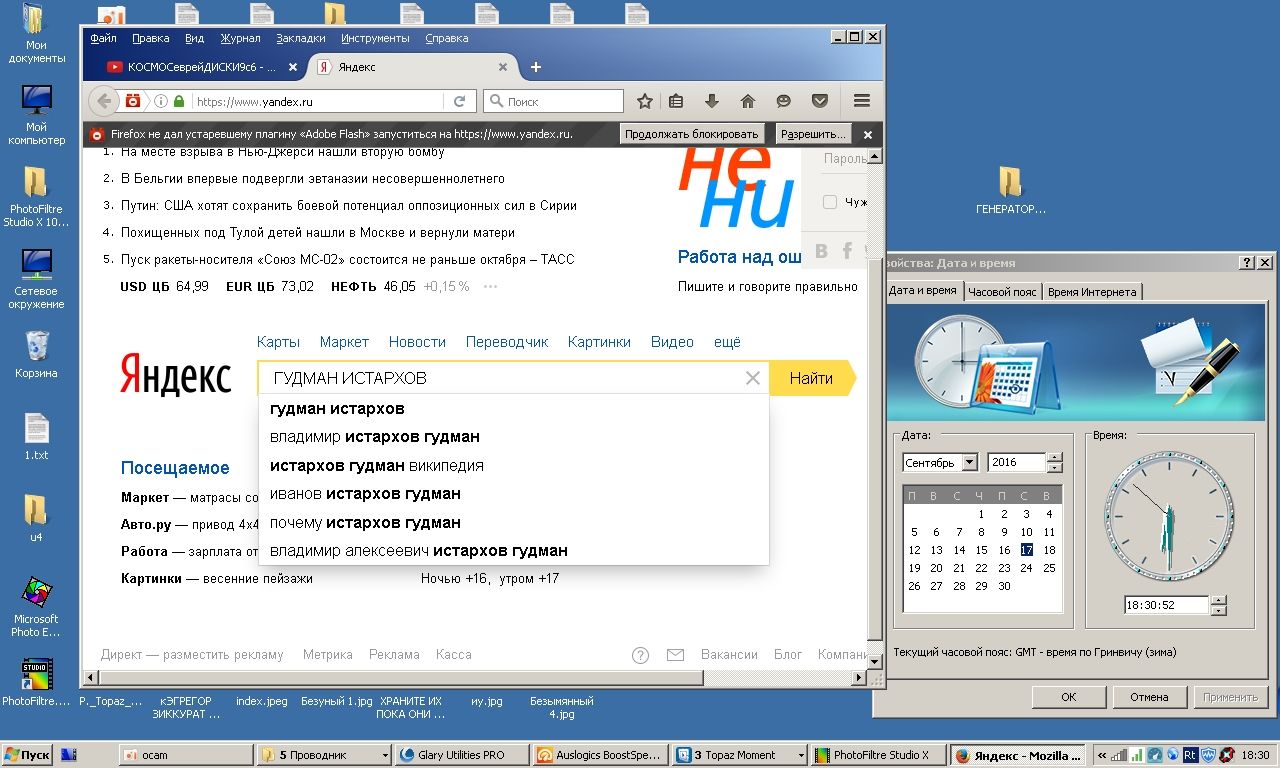Select the Microsoft Photo Editor desktop icon
Image resolution: width=1280 pixels, height=768 pixels.
37,607
